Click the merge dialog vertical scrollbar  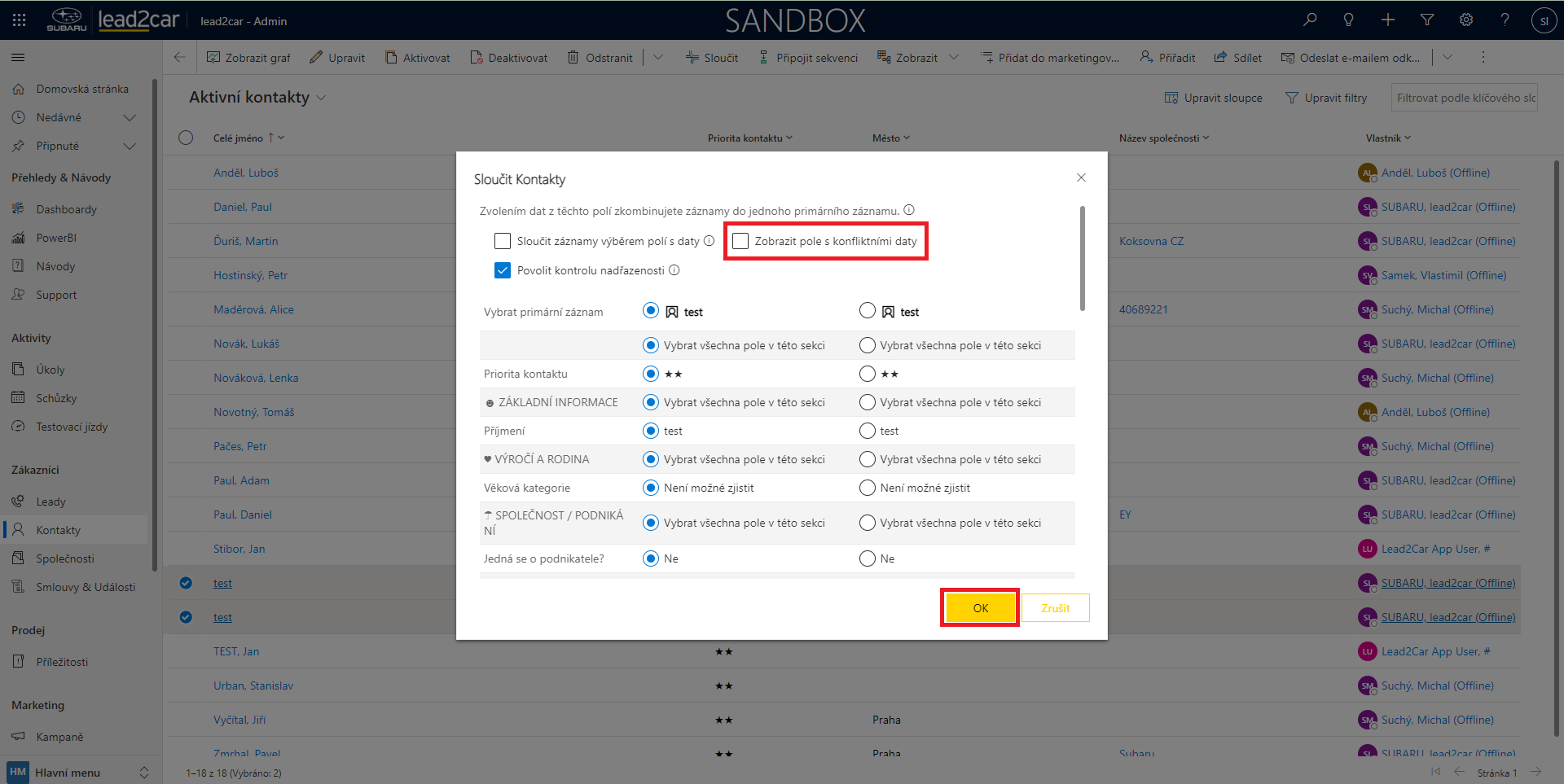click(x=1082, y=259)
